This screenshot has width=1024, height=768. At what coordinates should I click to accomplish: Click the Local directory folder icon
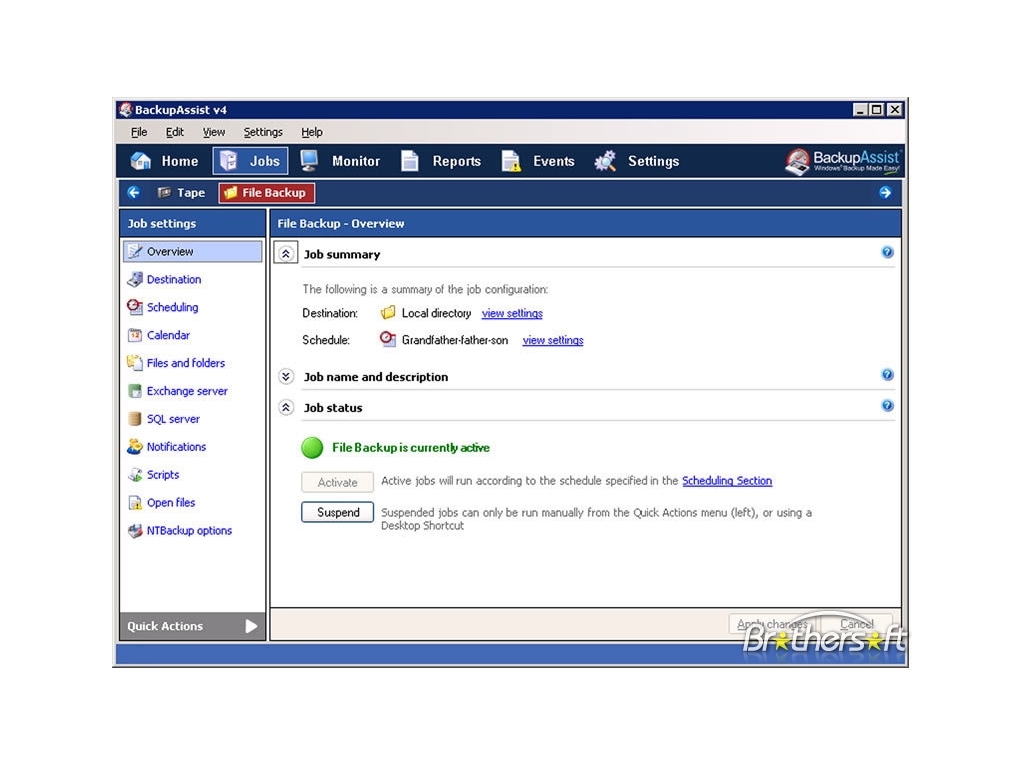[x=388, y=313]
